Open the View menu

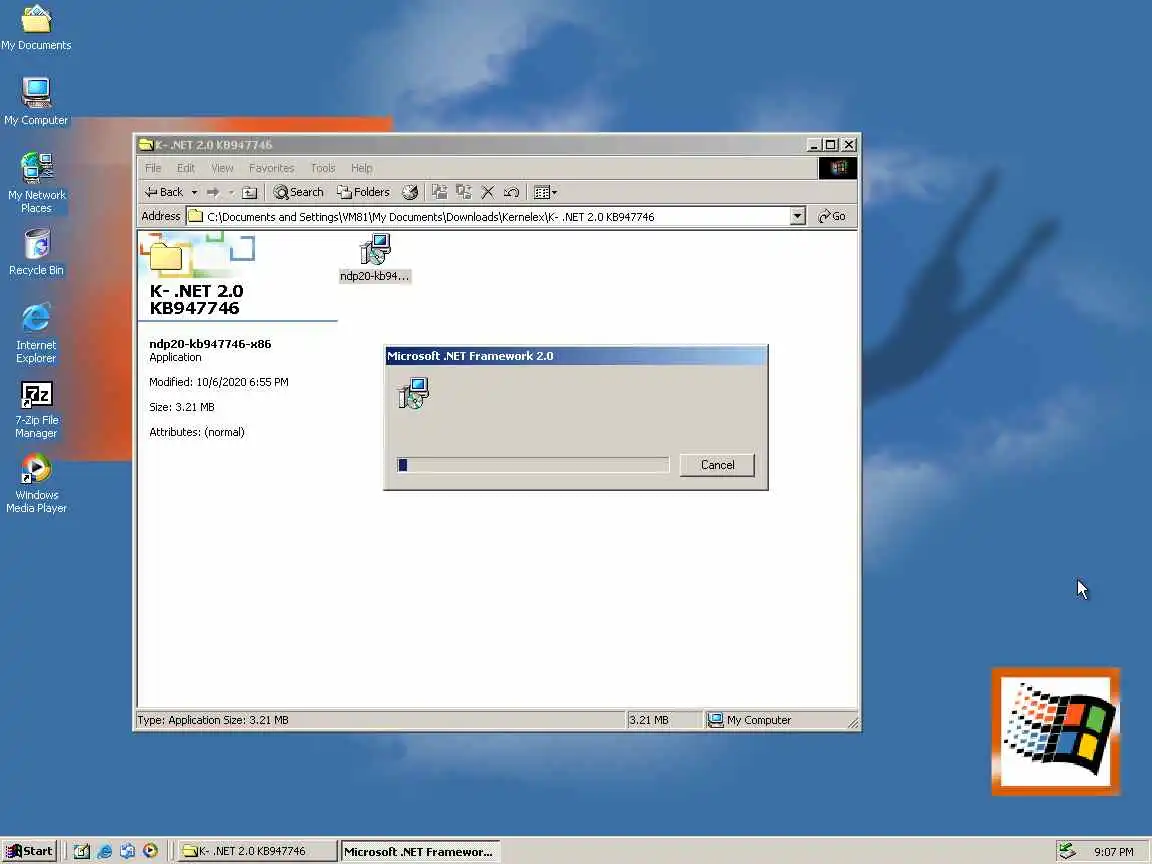222,168
